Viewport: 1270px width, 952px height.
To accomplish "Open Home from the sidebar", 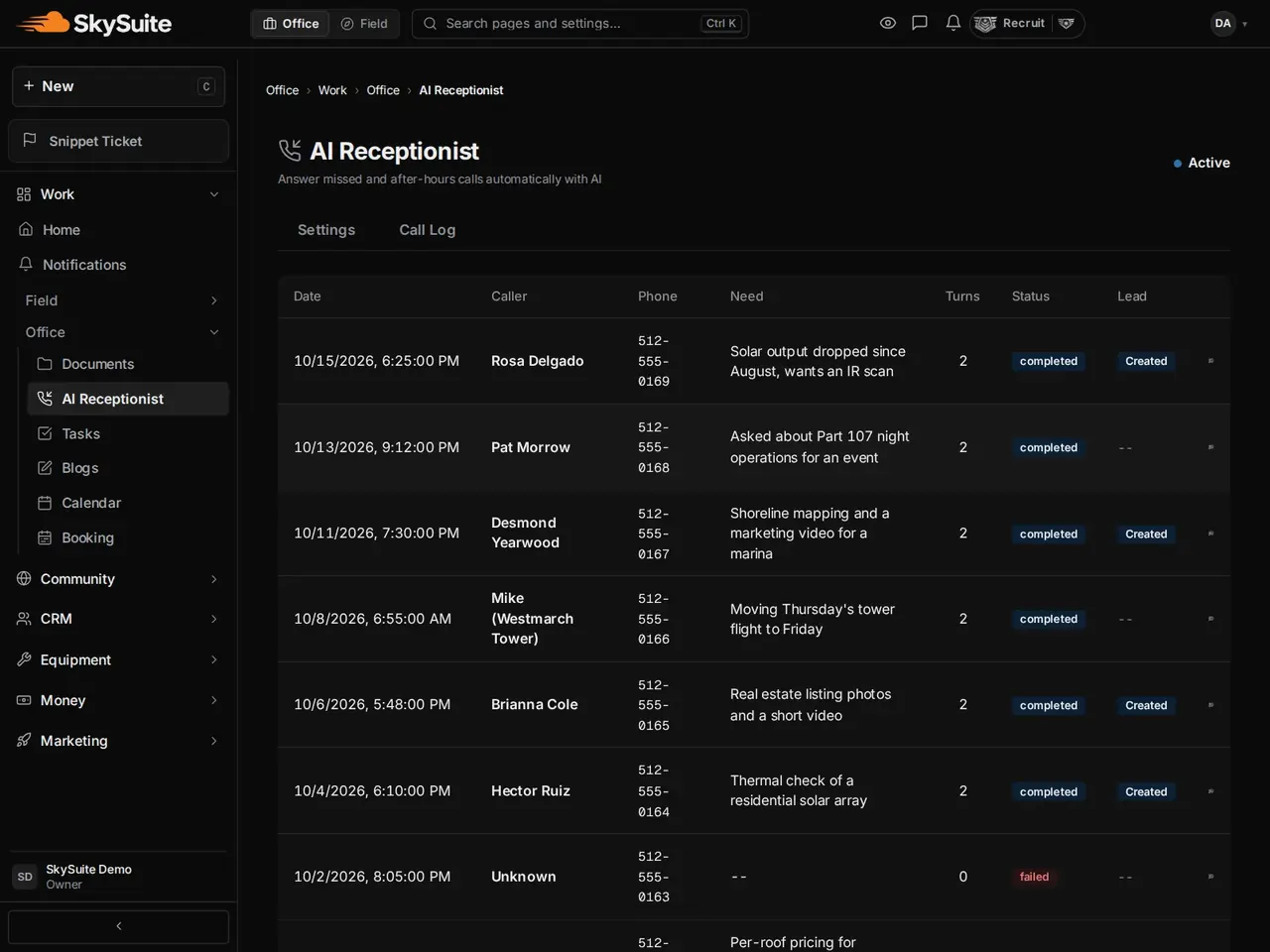I will (x=118, y=230).
